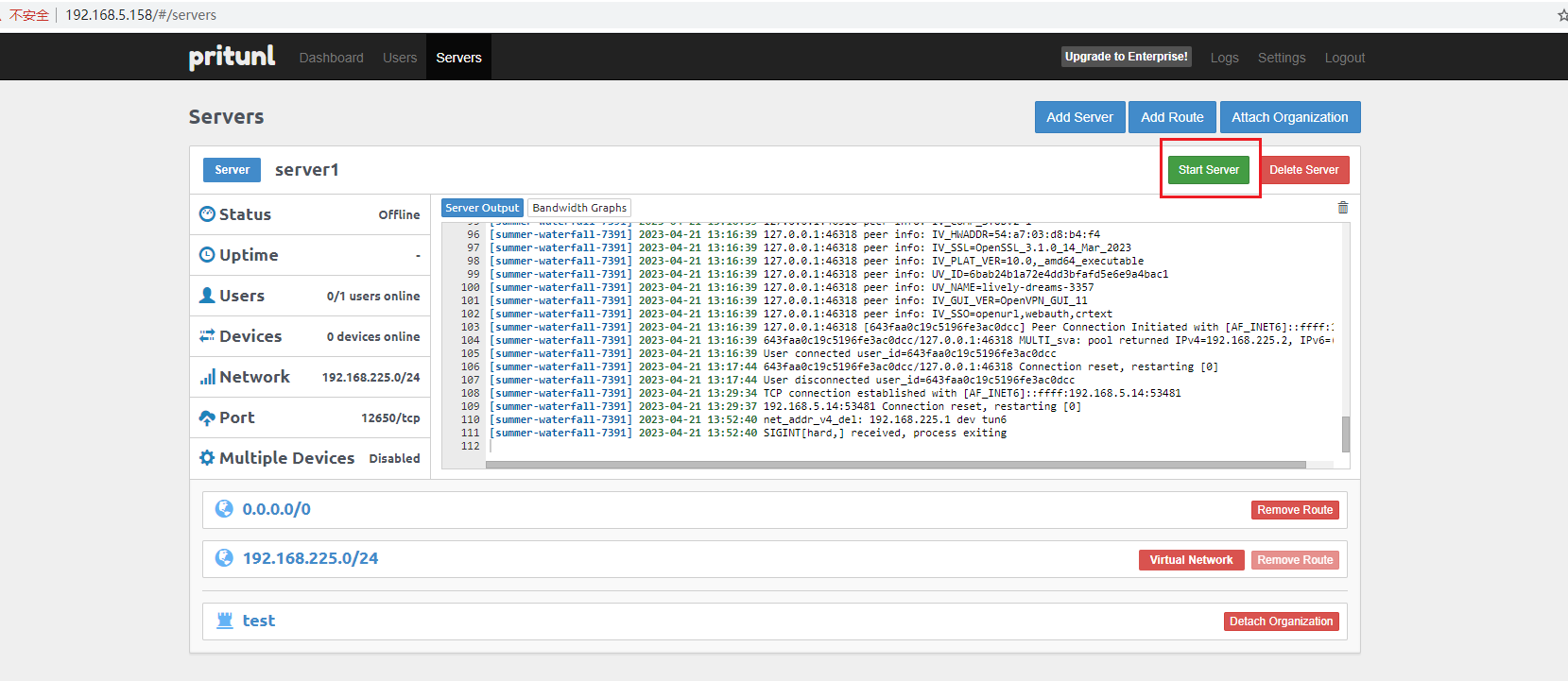Click the Offline status value
Screen dimensions: 1568x681
point(400,215)
